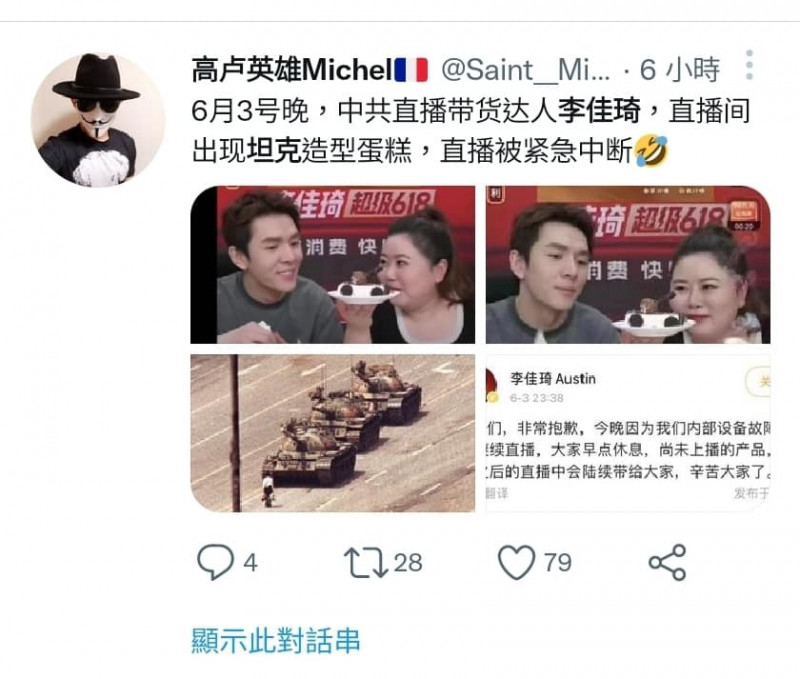This screenshot has height=679, width=800.
Task: Open the three-dot more options menu
Action: coord(749,65)
